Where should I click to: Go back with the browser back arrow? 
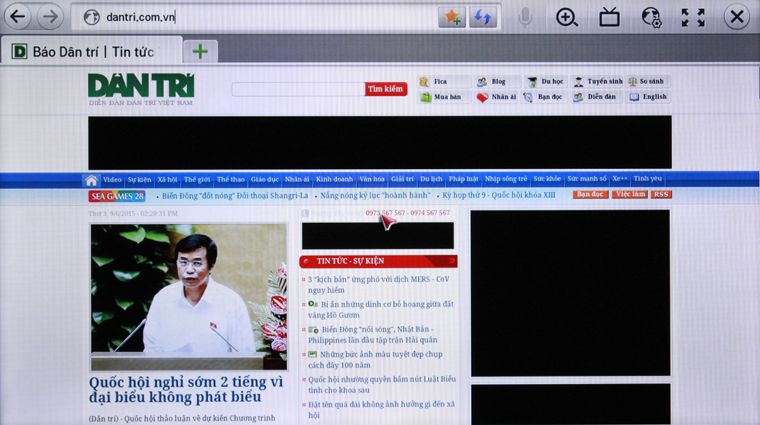[x=18, y=17]
